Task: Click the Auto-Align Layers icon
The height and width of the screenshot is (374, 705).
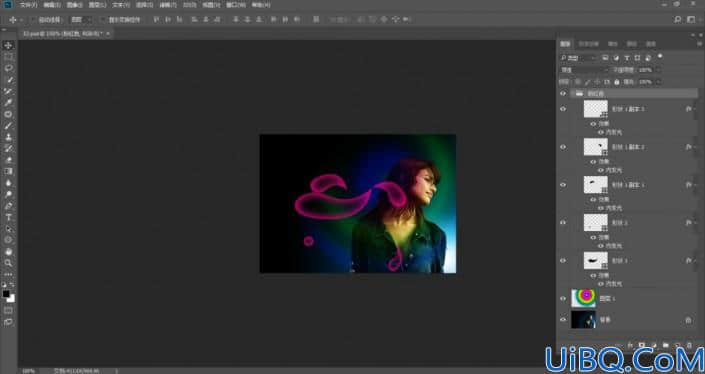Action: coord(316,20)
